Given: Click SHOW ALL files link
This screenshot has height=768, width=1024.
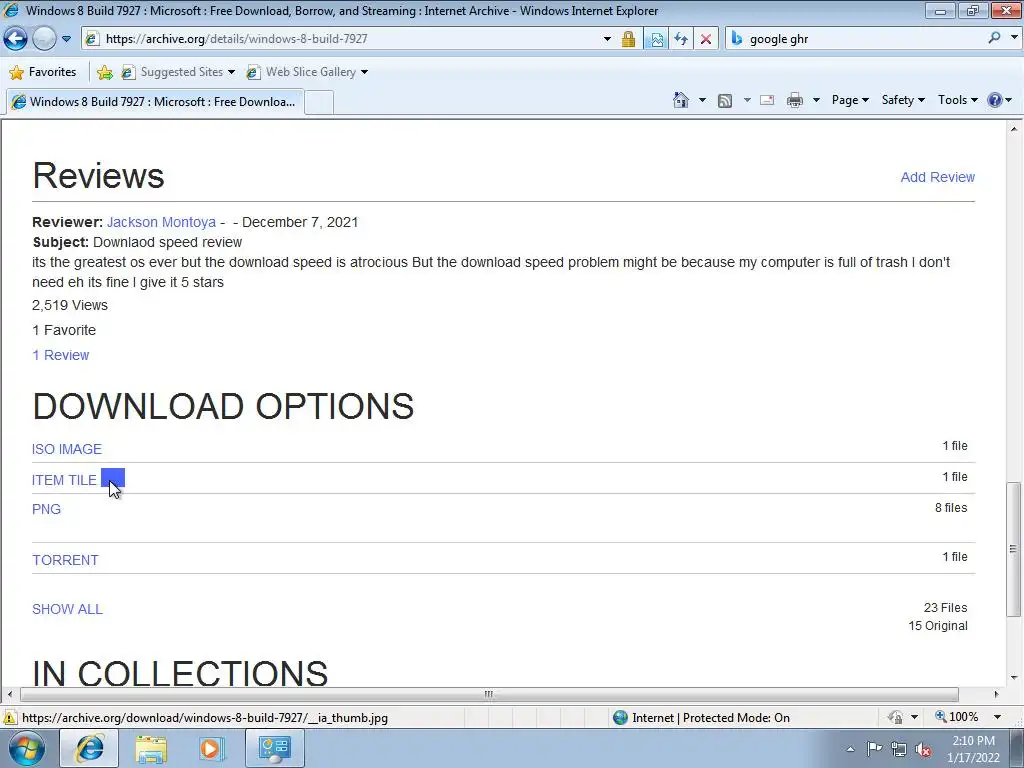Looking at the screenshot, I should pos(67,609).
